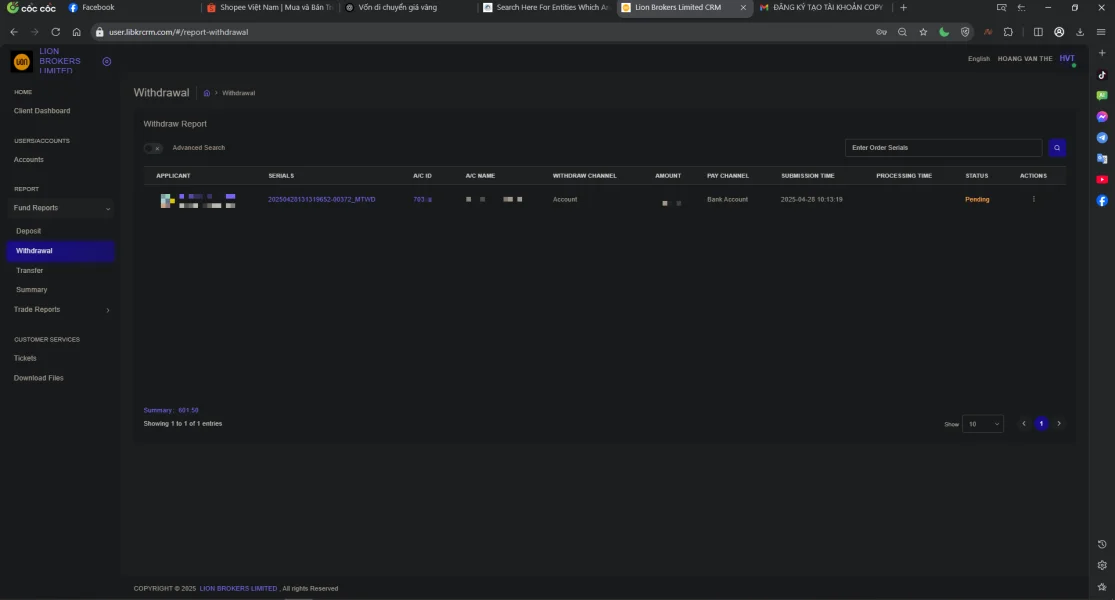Bookmark this page with the star icon
Viewport: 1115px width, 600px height.
[923, 32]
